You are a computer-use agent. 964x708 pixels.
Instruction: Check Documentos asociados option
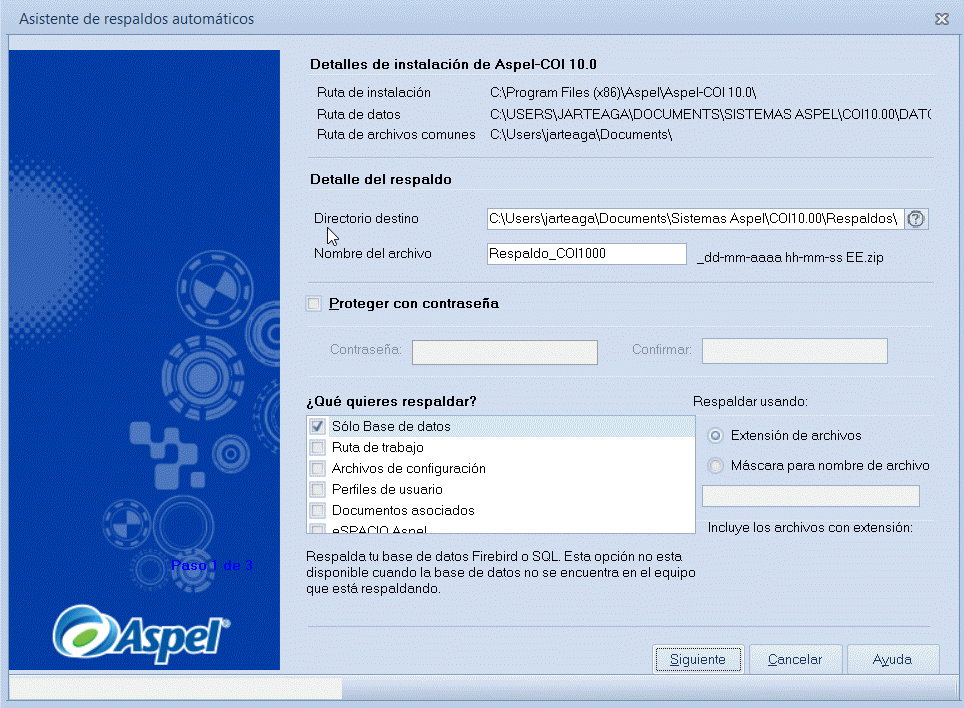pyautogui.click(x=317, y=508)
